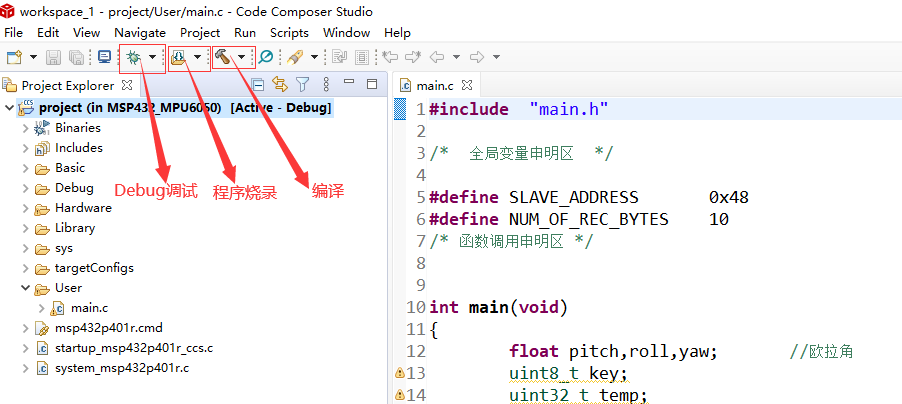Expand the Basic folder
902x404 pixels.
point(25,168)
